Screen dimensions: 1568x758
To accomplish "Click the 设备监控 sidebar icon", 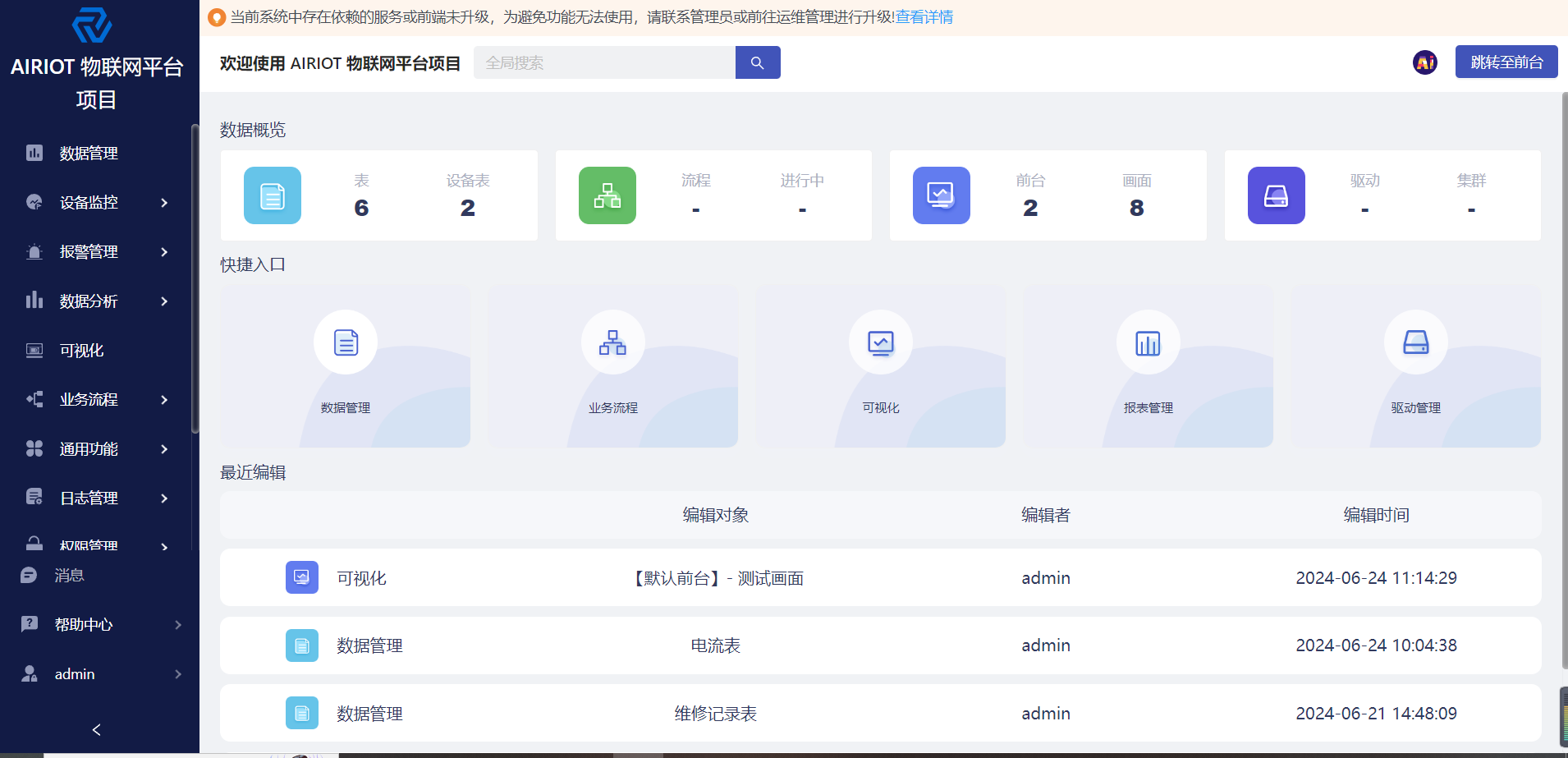I will [34, 202].
